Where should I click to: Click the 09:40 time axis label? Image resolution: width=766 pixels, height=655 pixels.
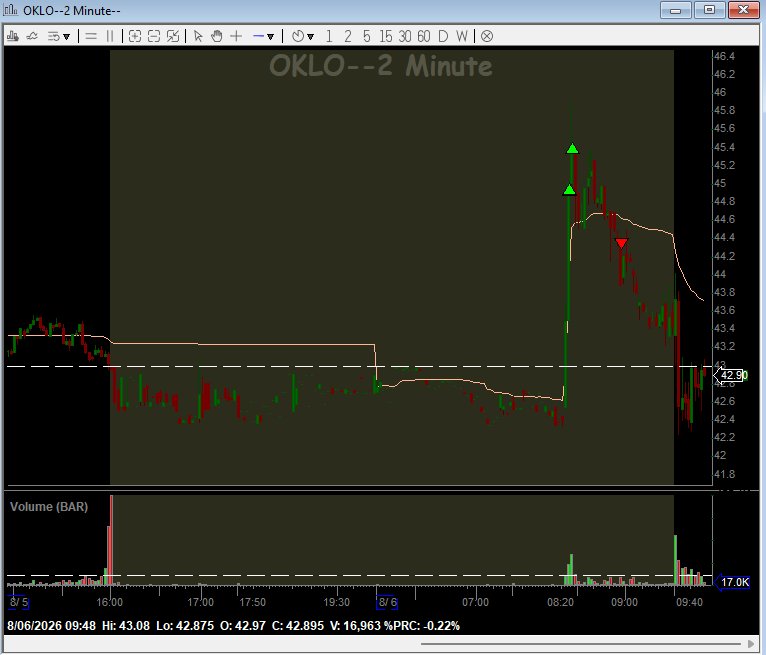click(x=689, y=602)
